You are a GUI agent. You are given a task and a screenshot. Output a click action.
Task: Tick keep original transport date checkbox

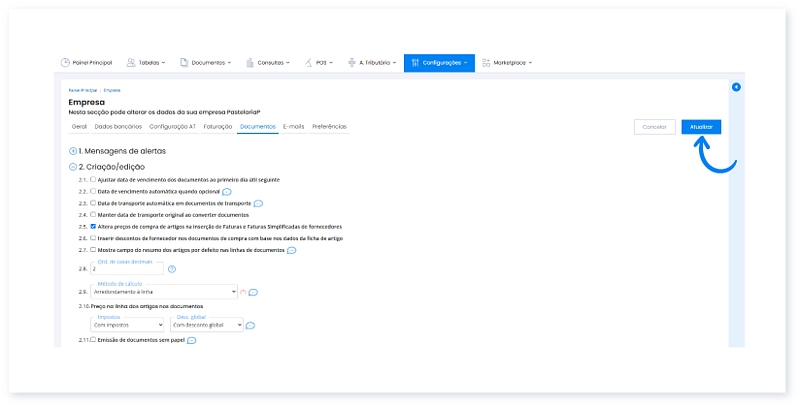tap(93, 214)
